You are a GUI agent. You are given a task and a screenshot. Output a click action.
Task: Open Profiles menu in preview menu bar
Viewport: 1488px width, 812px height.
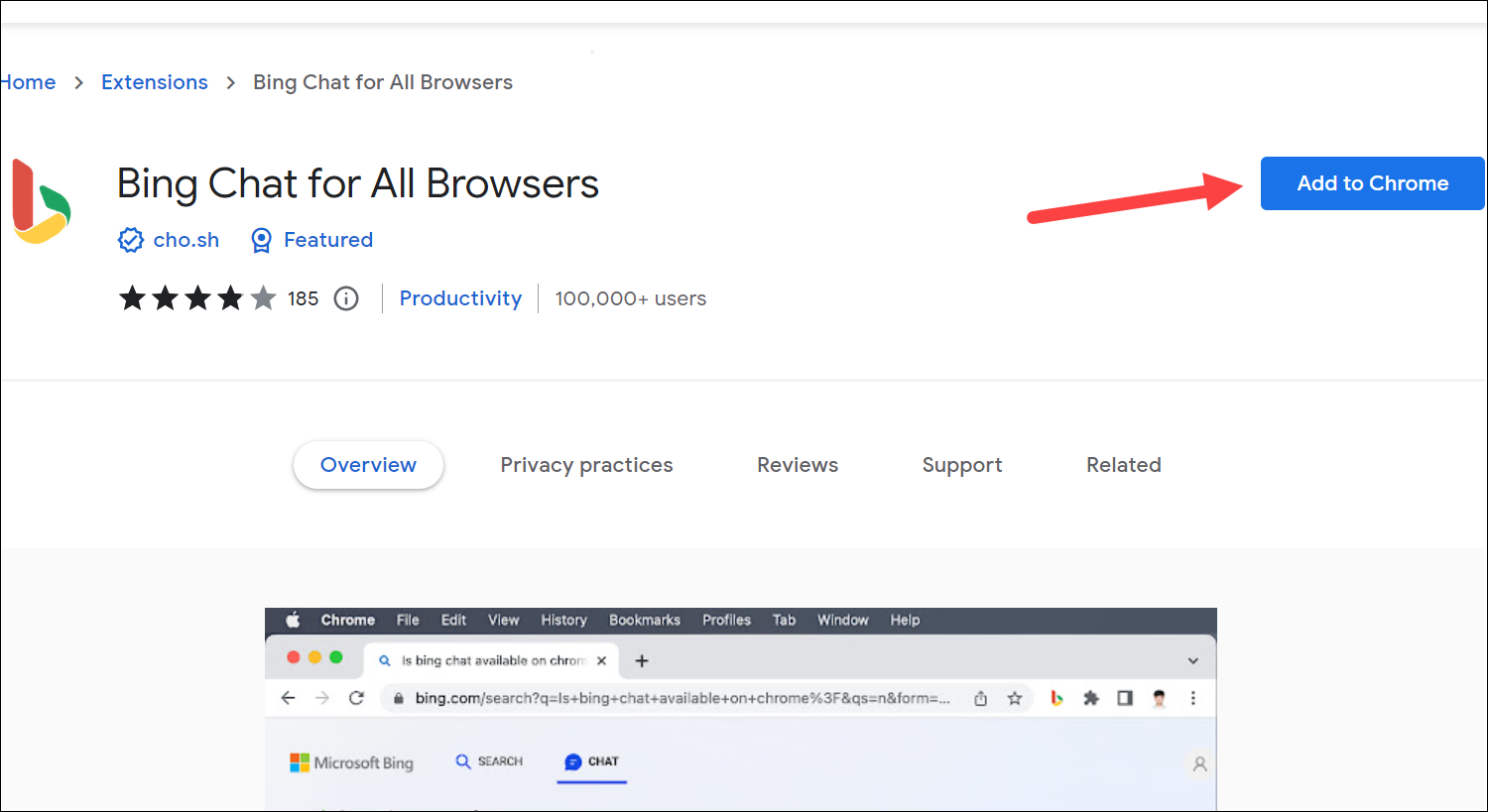point(727,620)
